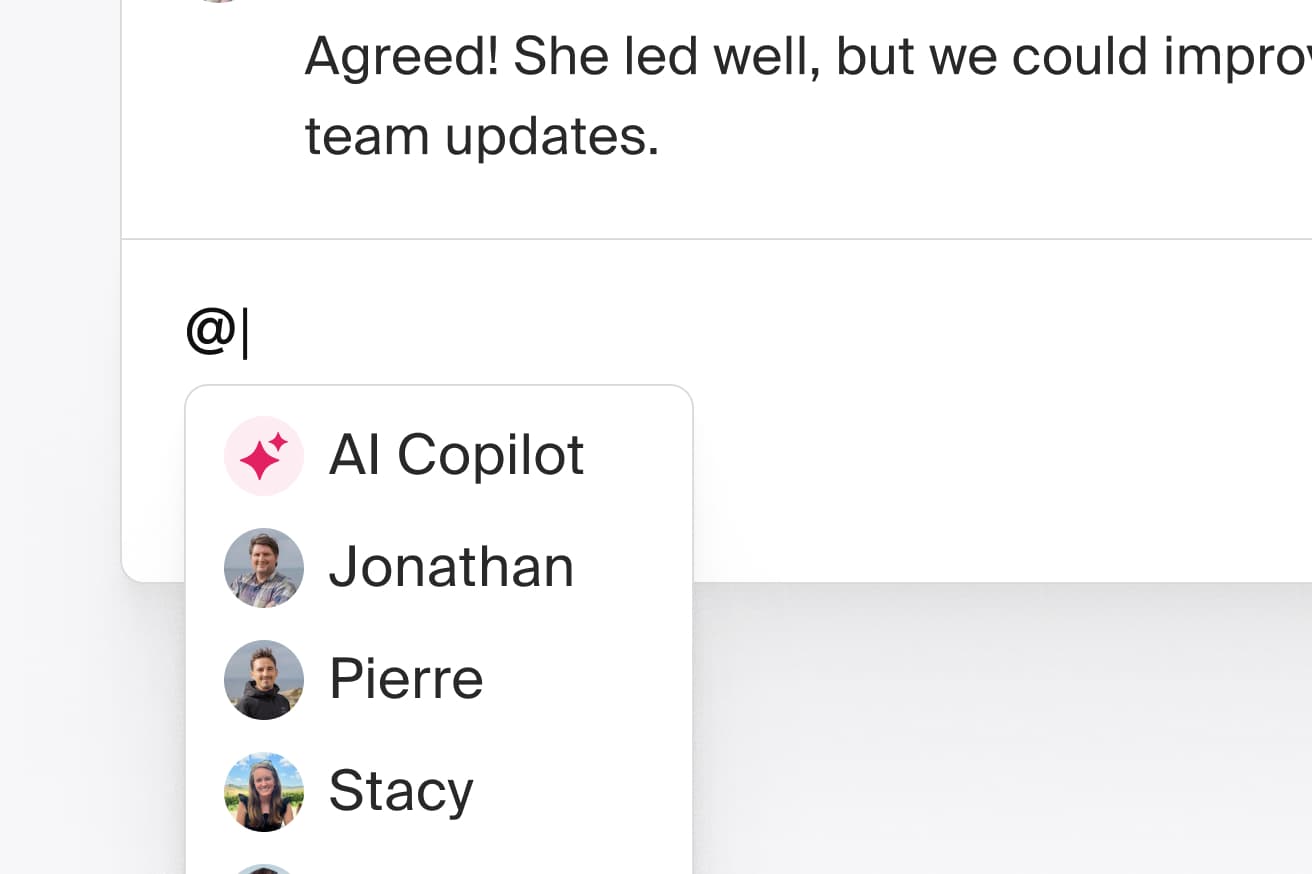Image resolution: width=1312 pixels, height=874 pixels.
Task: Click the 'team updates.' line of the comment
Action: (x=482, y=137)
